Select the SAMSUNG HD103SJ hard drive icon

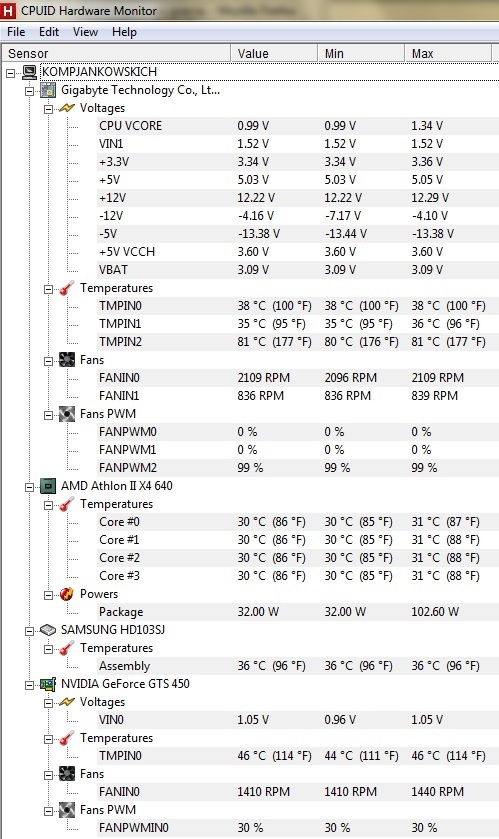pyautogui.click(x=48, y=630)
